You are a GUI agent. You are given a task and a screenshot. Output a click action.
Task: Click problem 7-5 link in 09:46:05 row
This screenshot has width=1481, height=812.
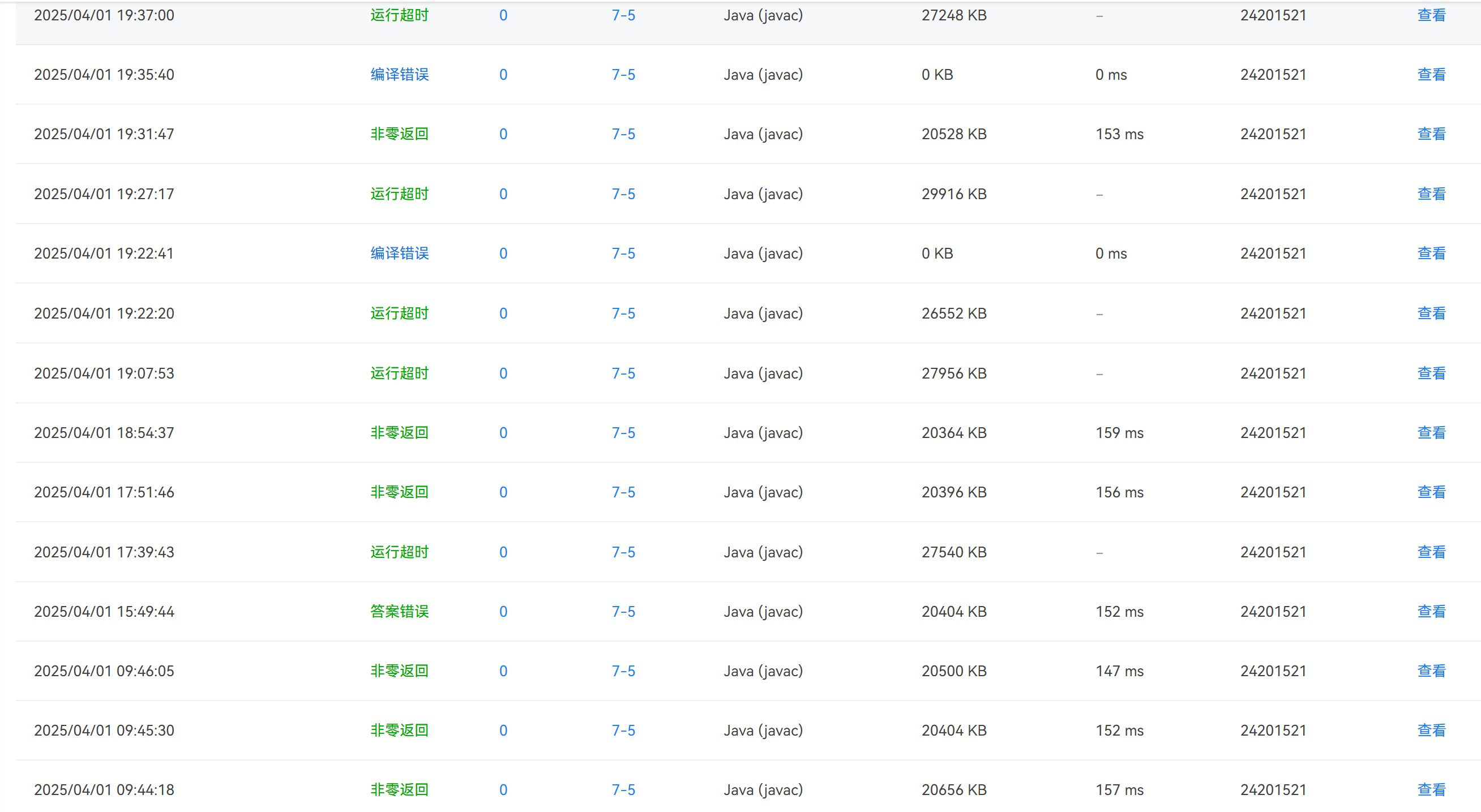point(623,671)
